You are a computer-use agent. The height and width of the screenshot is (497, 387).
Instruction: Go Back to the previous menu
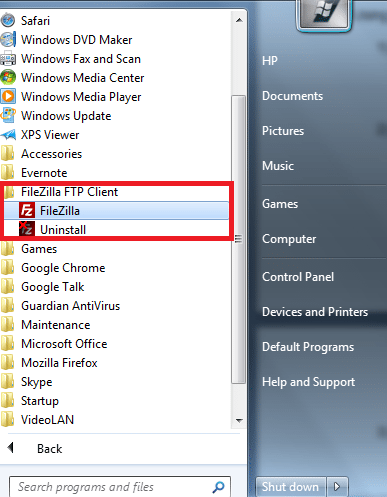point(49,449)
